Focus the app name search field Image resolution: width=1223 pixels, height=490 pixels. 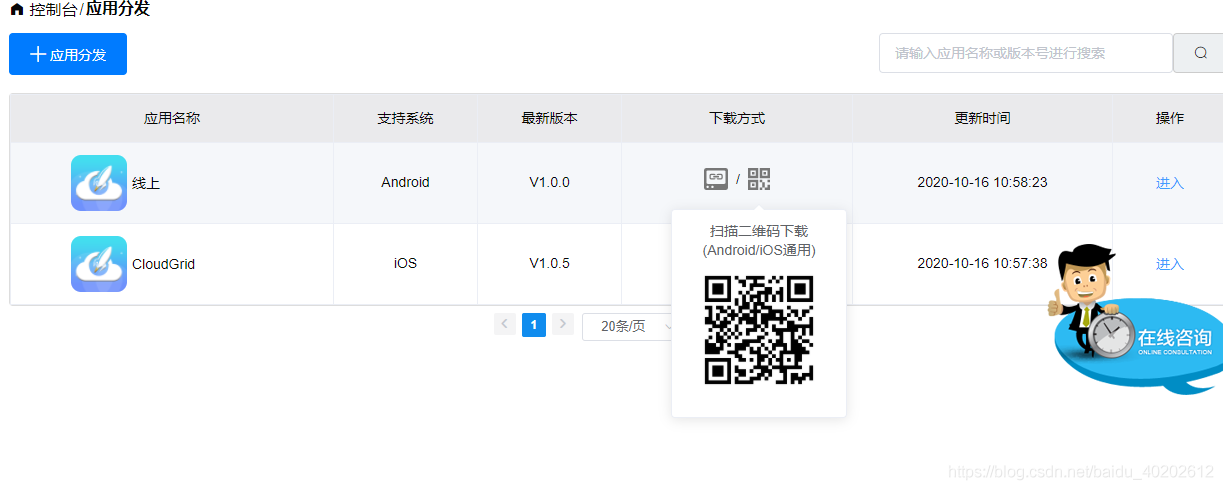point(1025,53)
